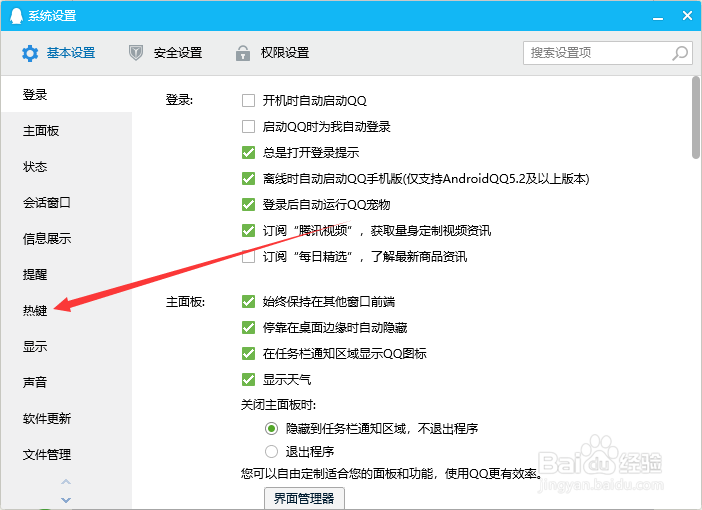Focus the 搜索设置项 search field

(x=608, y=53)
